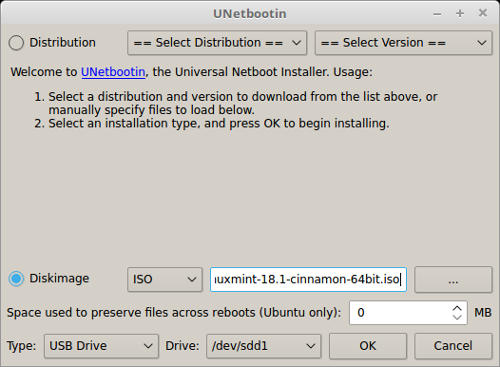Close the UNetbootin window

[x=483, y=13]
